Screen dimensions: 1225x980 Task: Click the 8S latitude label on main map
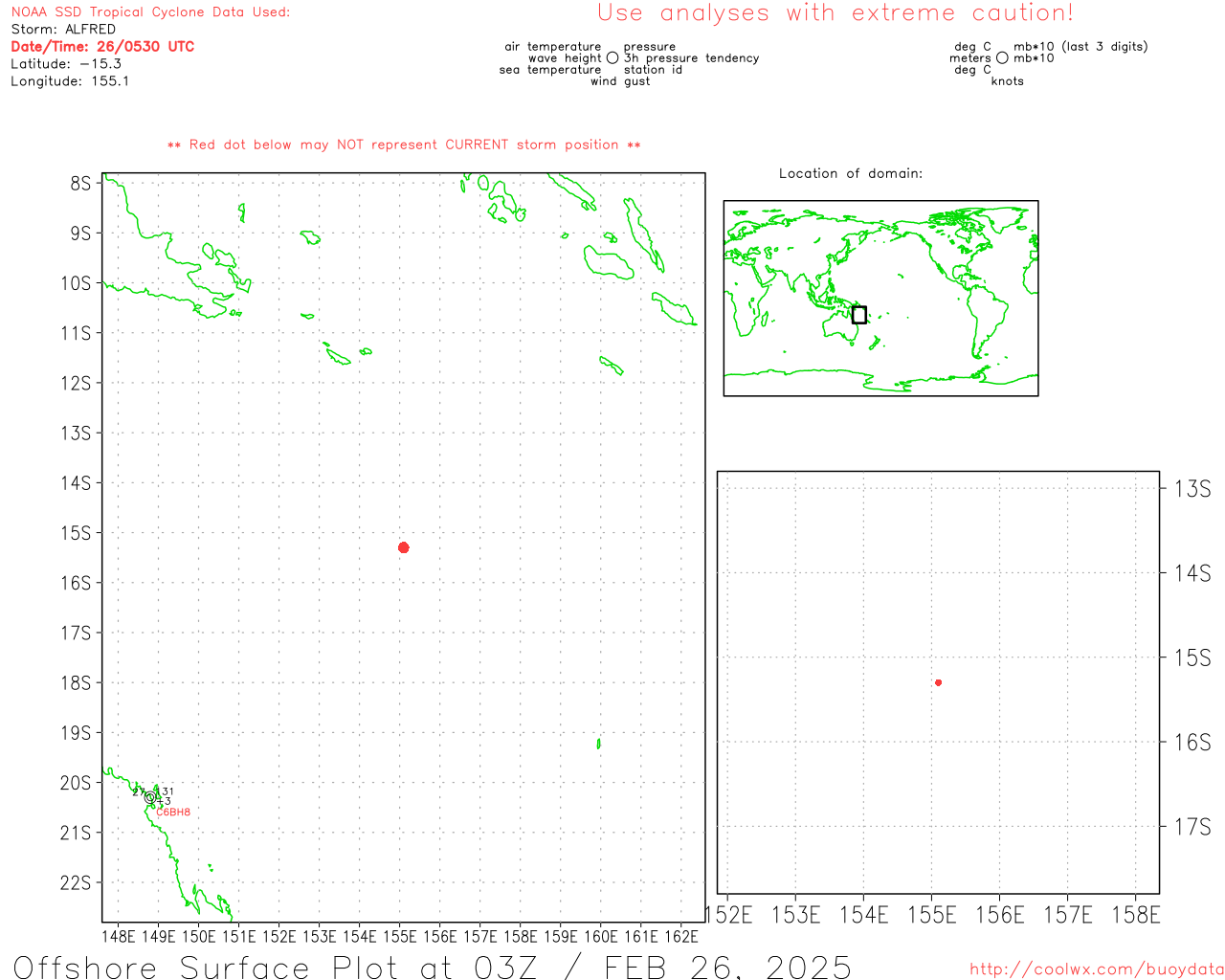point(80,183)
